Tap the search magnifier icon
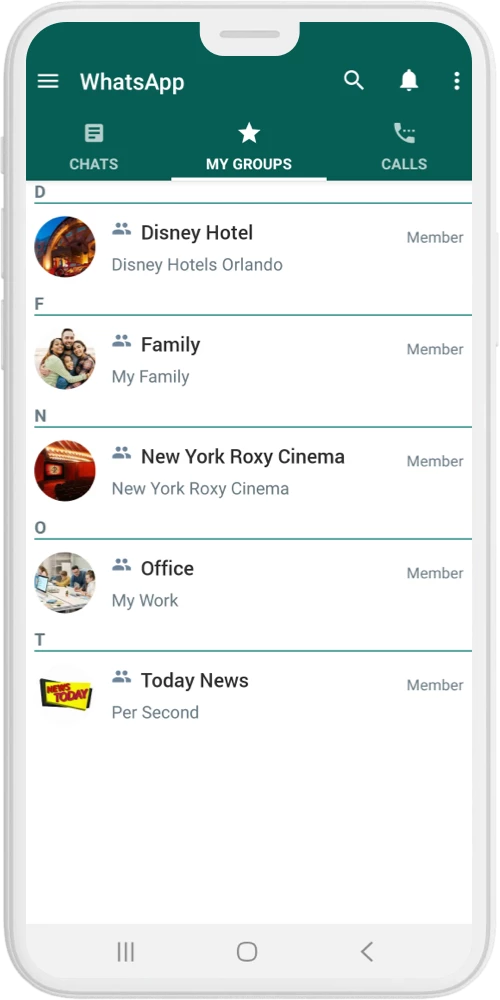 point(353,80)
